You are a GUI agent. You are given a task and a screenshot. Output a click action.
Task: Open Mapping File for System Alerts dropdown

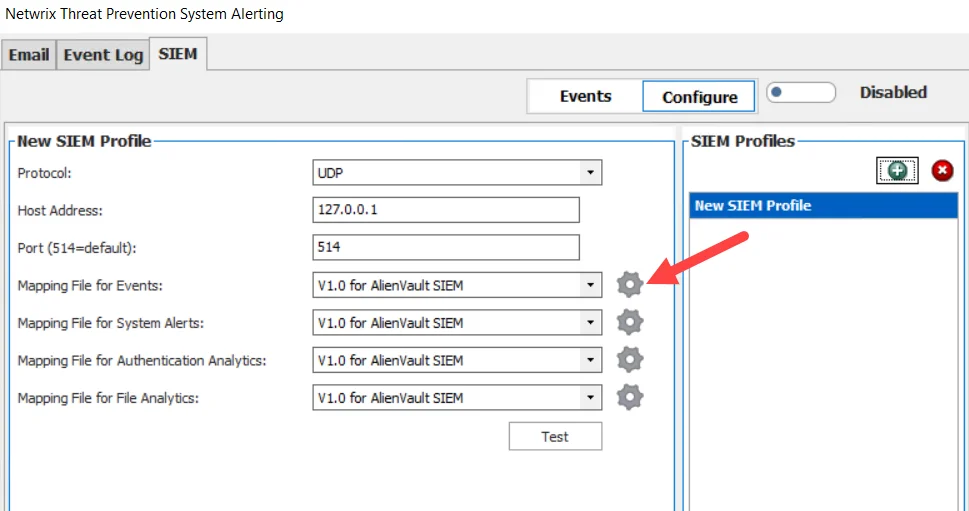(x=590, y=323)
